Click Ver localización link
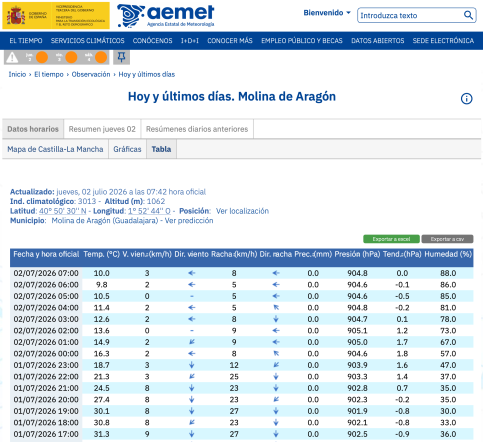Image resolution: width=483 pixels, height=442 pixels. [242, 211]
